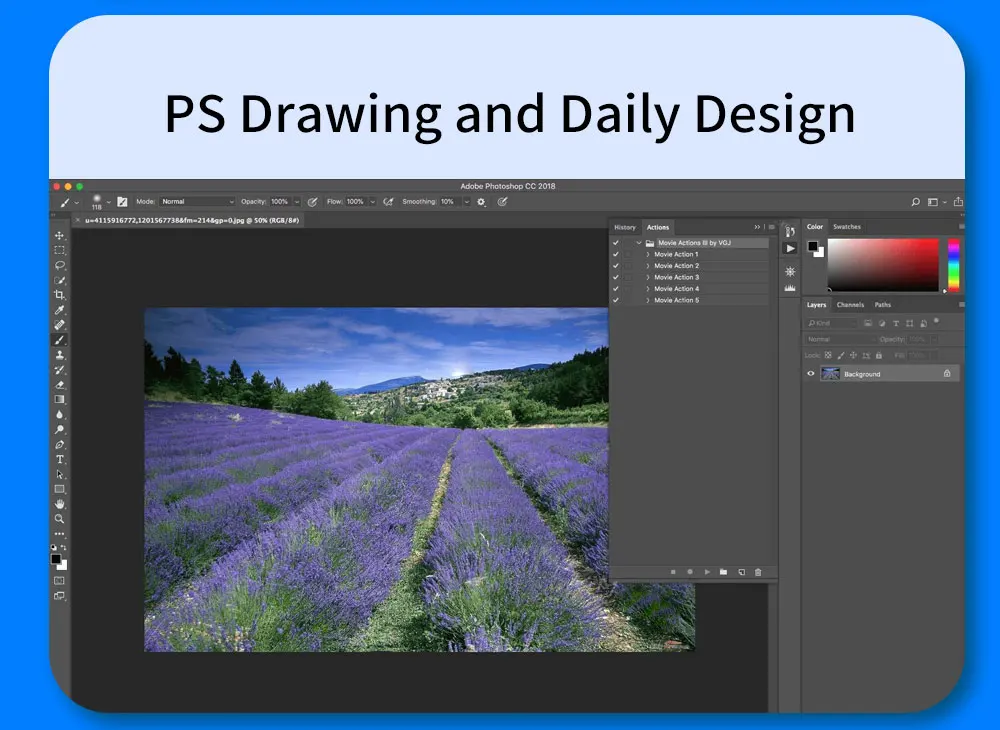1000x730 pixels.
Task: Hide the Background layer with eye icon
Action: [811, 374]
